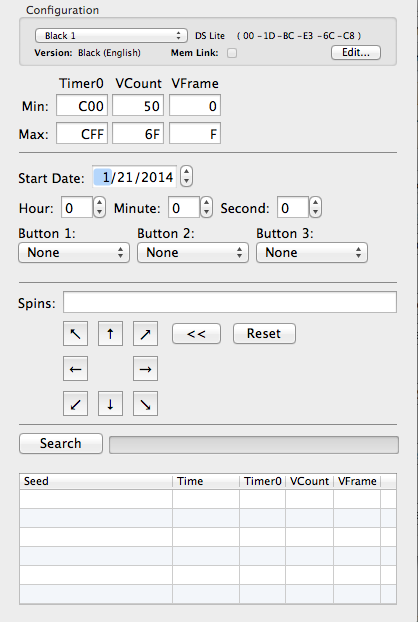
Task: Click the down-left spin arrow button
Action: pos(75,403)
